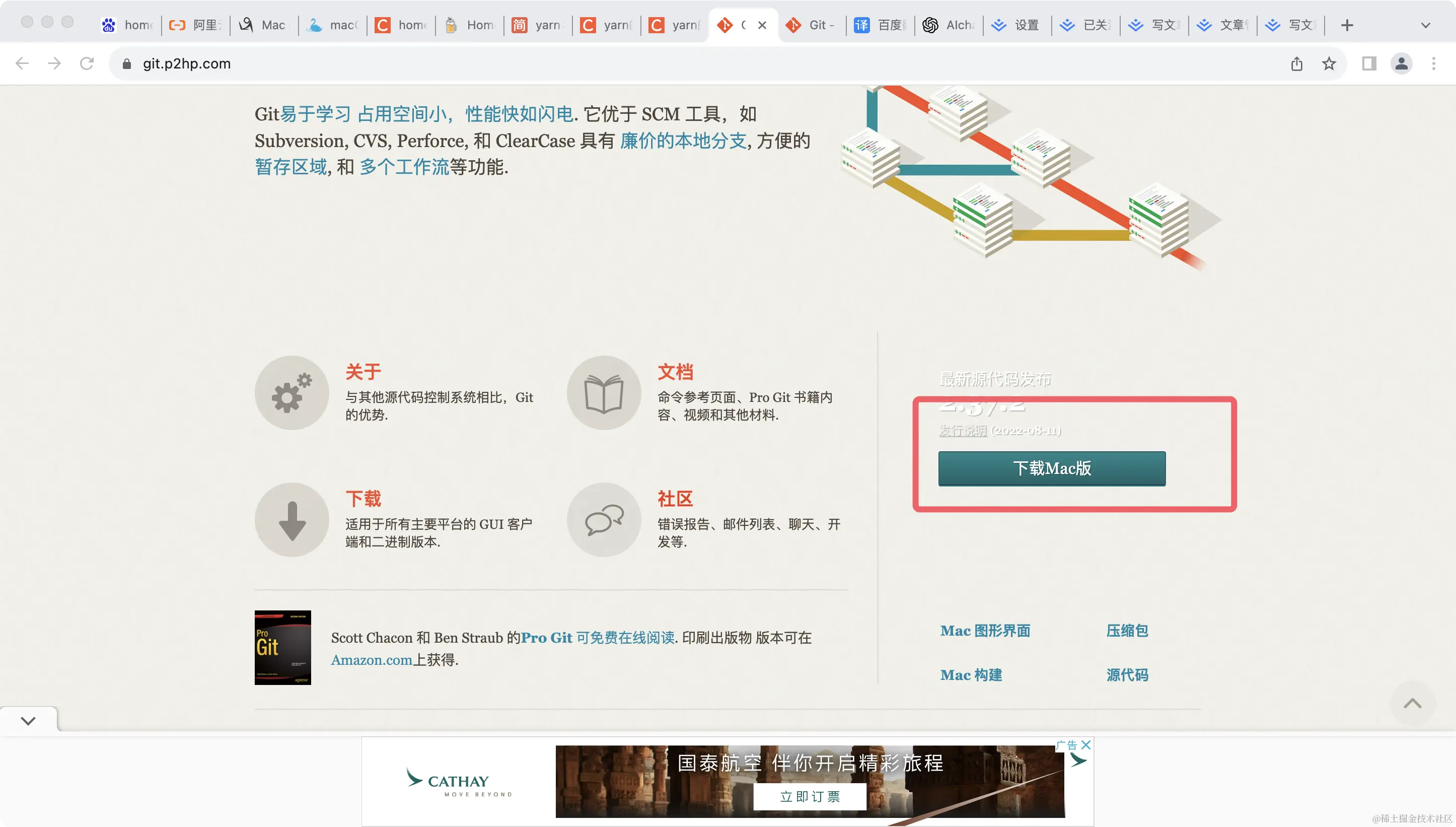Click the Pro Git book cover
The width and height of the screenshot is (1456, 827).
pyautogui.click(x=282, y=647)
